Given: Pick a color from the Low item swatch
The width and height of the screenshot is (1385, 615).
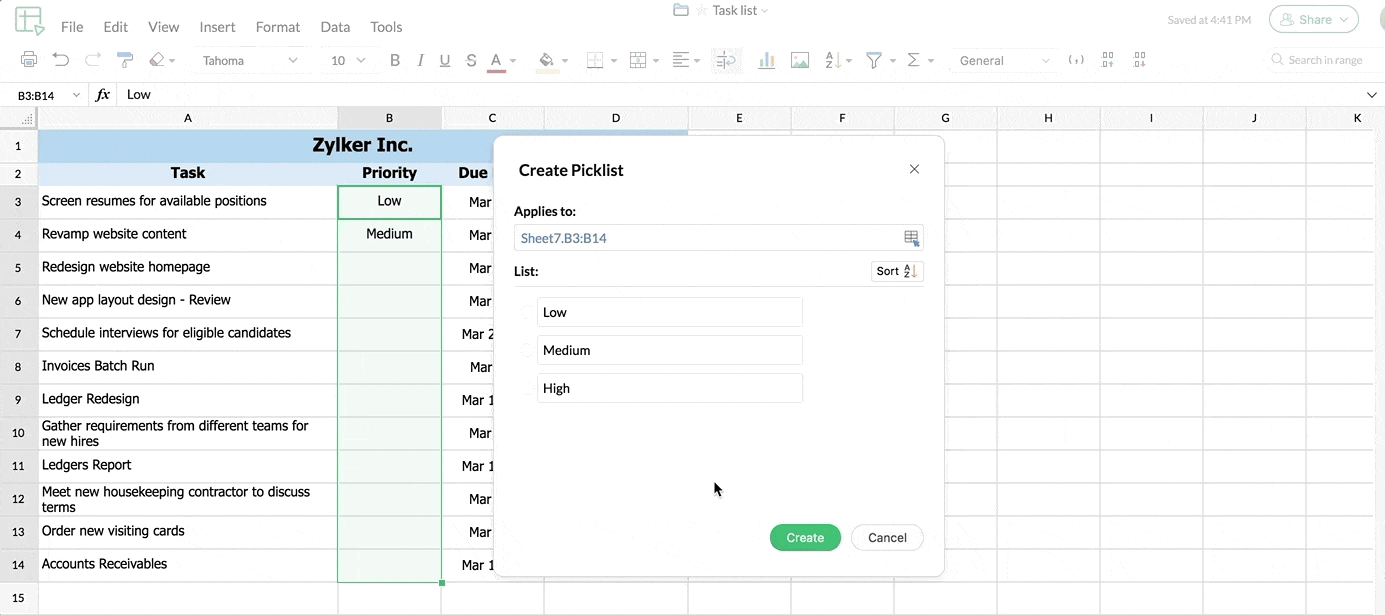Looking at the screenshot, I should (x=526, y=312).
